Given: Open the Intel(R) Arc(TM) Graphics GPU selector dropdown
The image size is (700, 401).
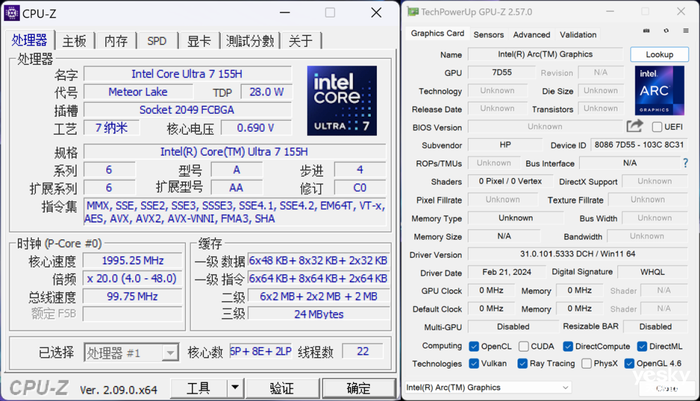Looking at the screenshot, I should point(488,388).
